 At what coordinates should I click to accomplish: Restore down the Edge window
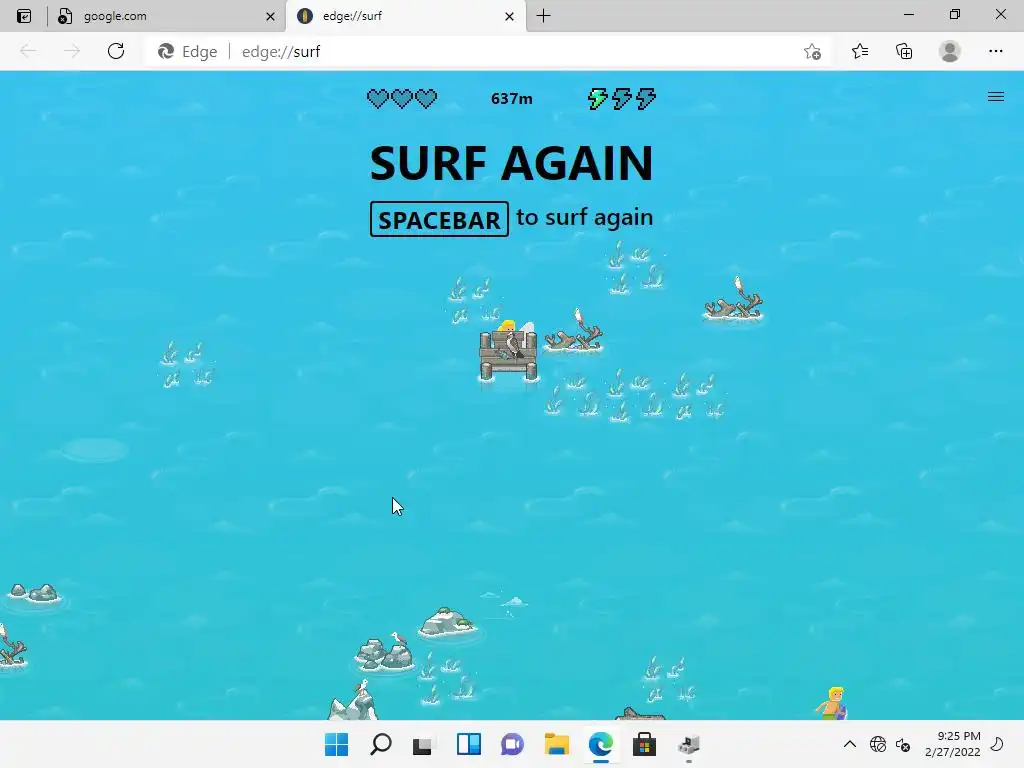tap(955, 15)
